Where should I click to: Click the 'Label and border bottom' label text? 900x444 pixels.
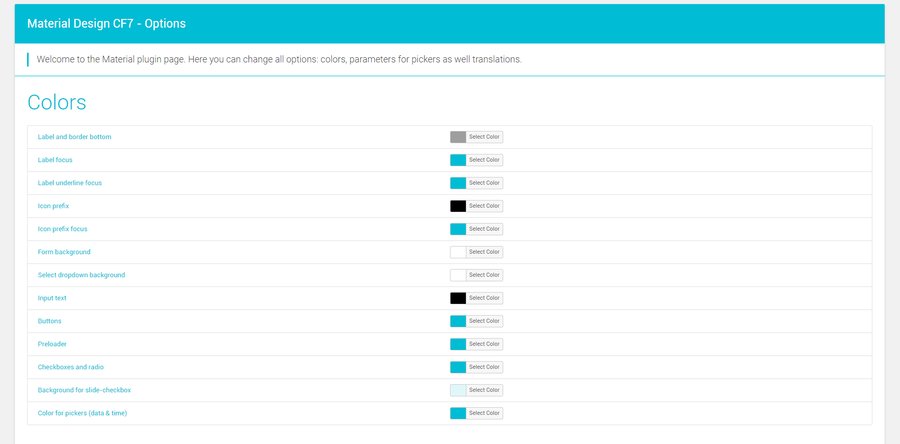75,137
